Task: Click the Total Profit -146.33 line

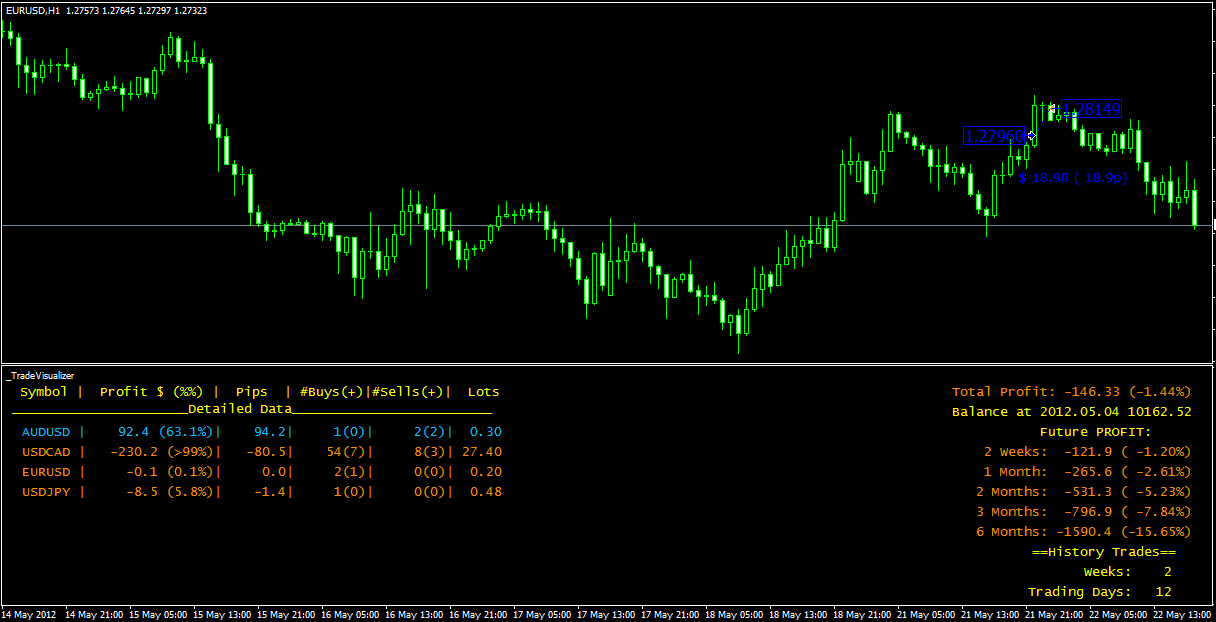Action: pyautogui.click(x=1071, y=392)
